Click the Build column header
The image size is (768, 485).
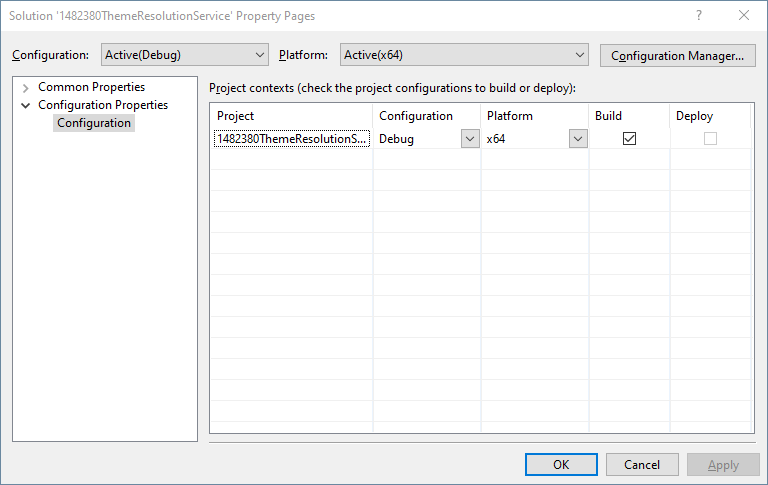629,116
